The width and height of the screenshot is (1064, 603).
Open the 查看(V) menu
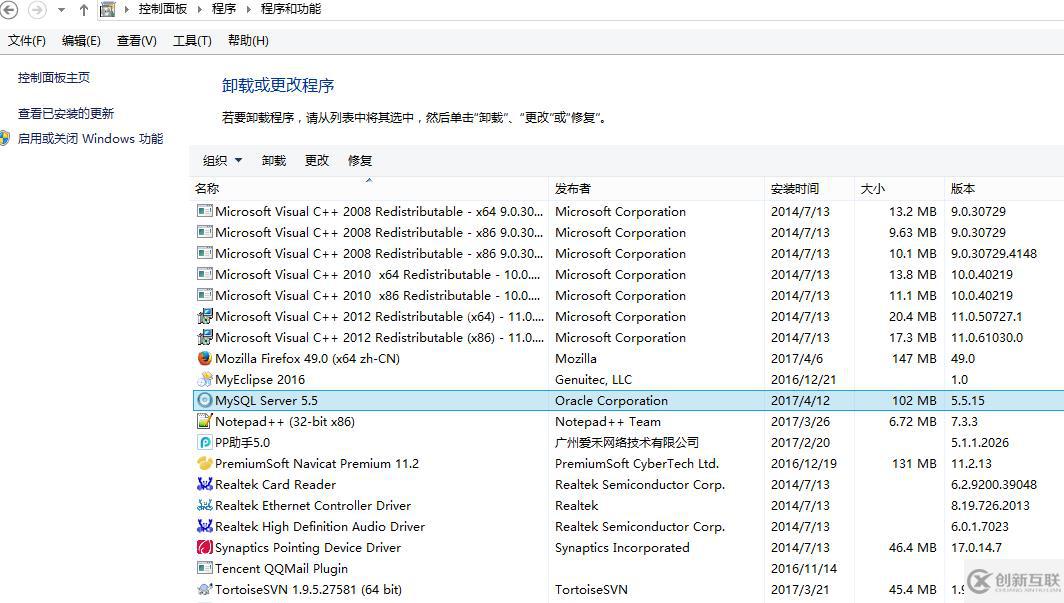click(x=137, y=41)
